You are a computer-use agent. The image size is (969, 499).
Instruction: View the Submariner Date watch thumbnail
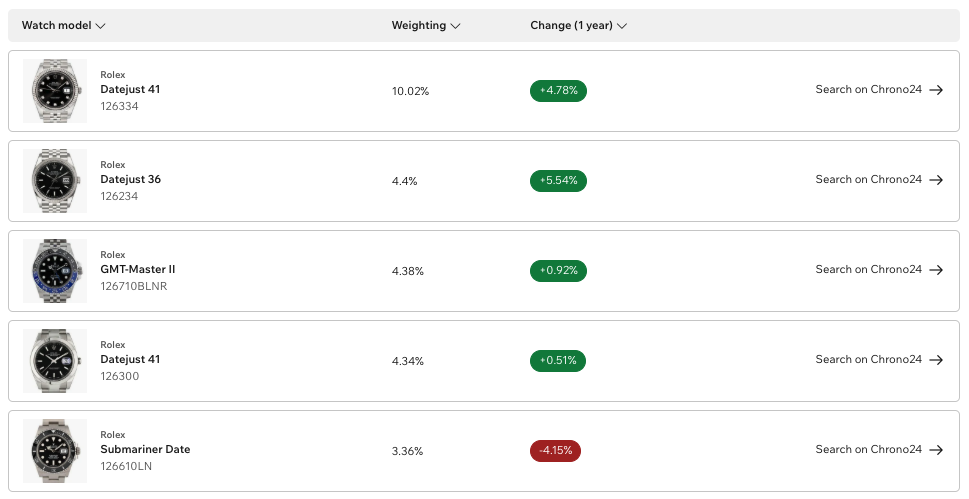tap(55, 451)
